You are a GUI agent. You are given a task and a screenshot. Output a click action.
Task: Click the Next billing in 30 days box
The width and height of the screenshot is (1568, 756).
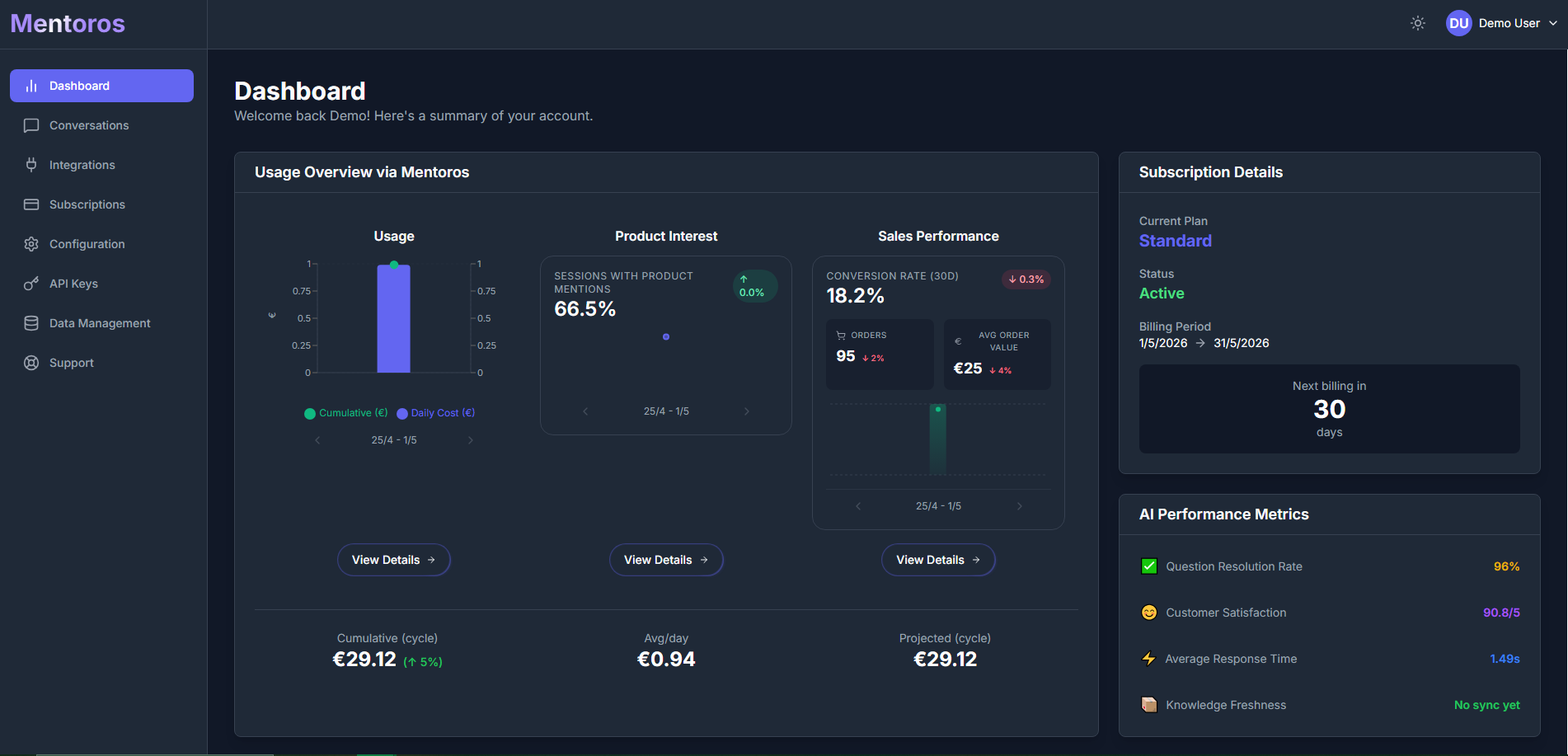coord(1330,409)
